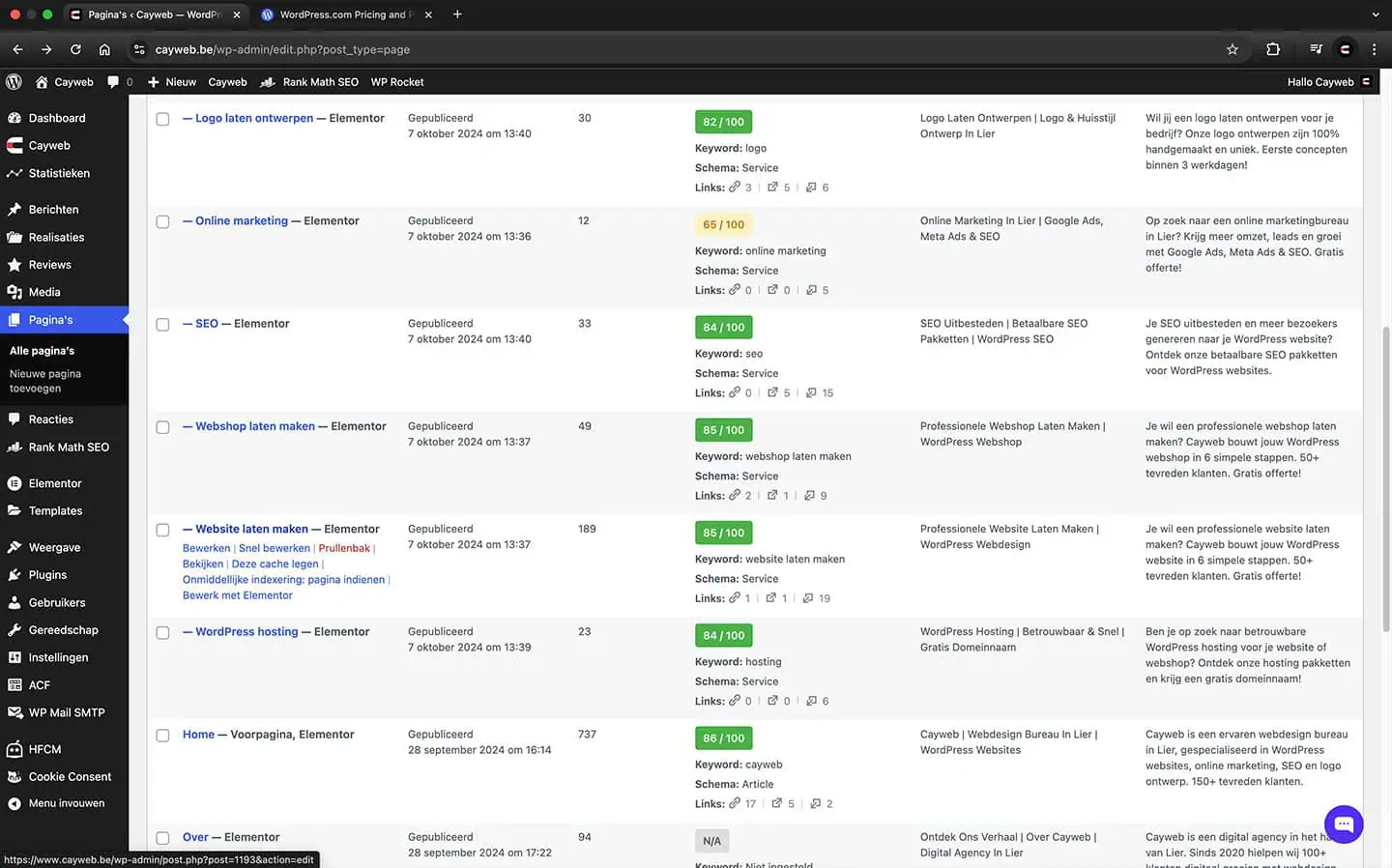
Task: Tick the checkbox for Website laten maken
Action: 162,530
